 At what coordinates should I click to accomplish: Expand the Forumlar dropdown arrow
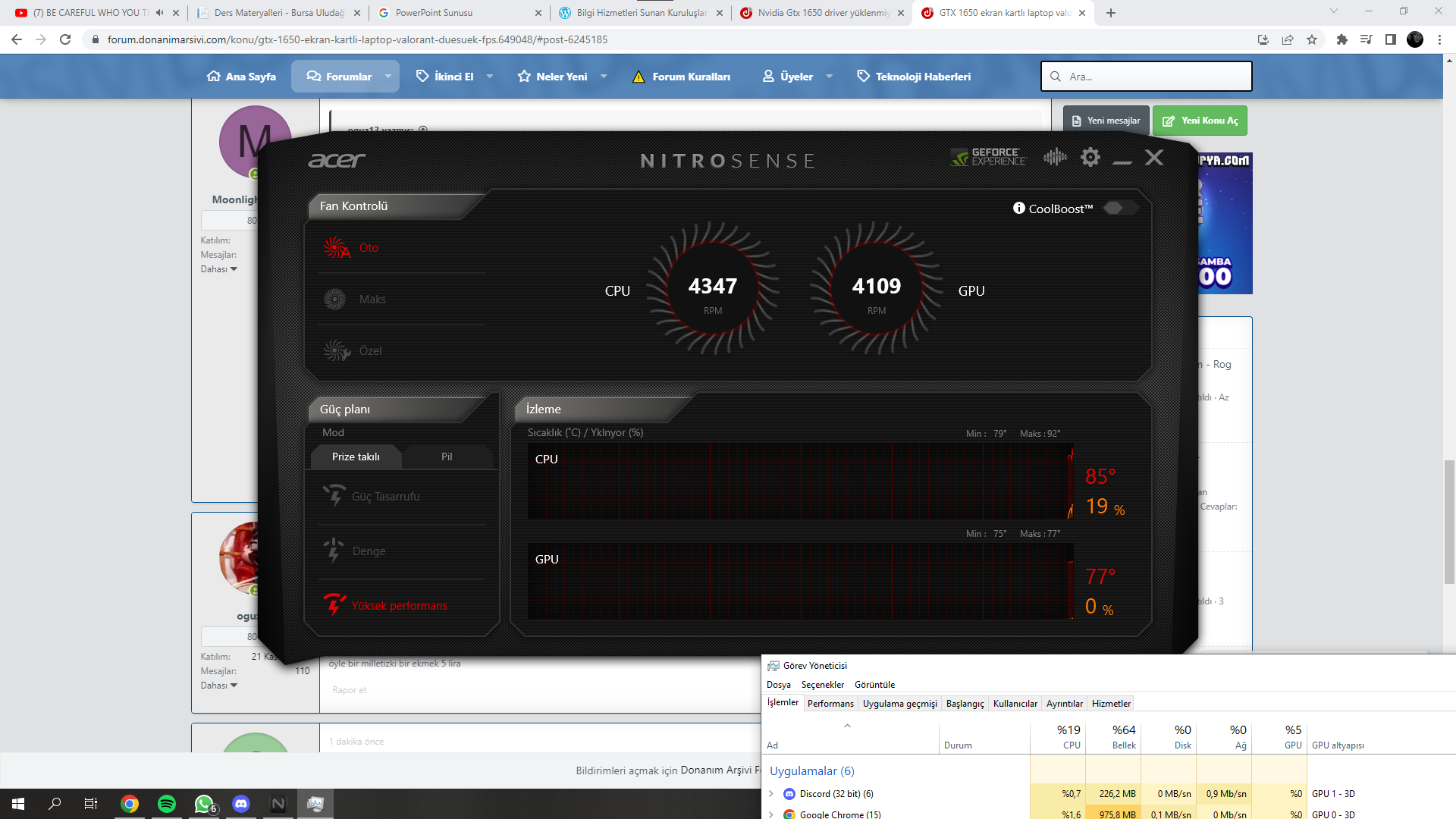(388, 77)
